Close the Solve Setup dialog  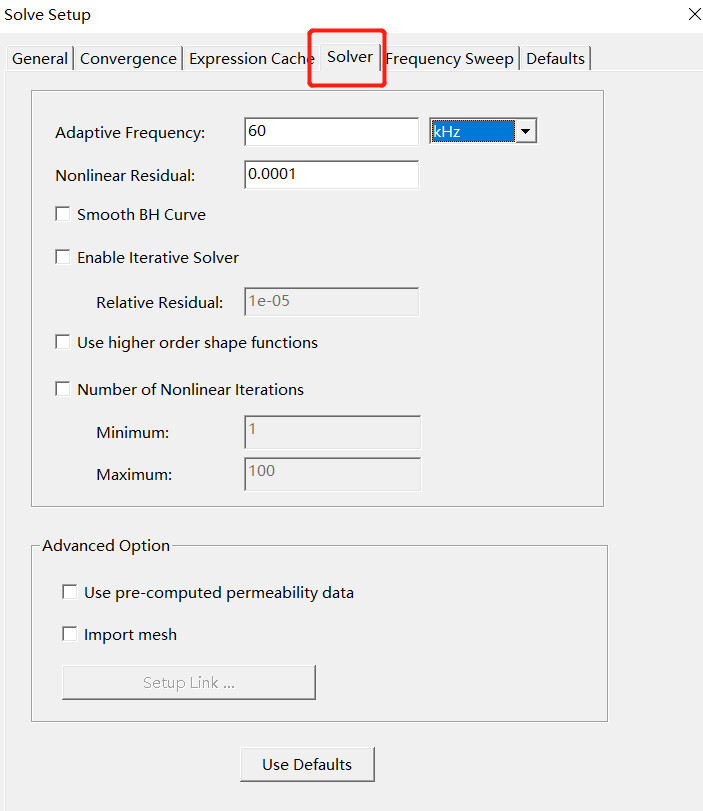click(695, 14)
